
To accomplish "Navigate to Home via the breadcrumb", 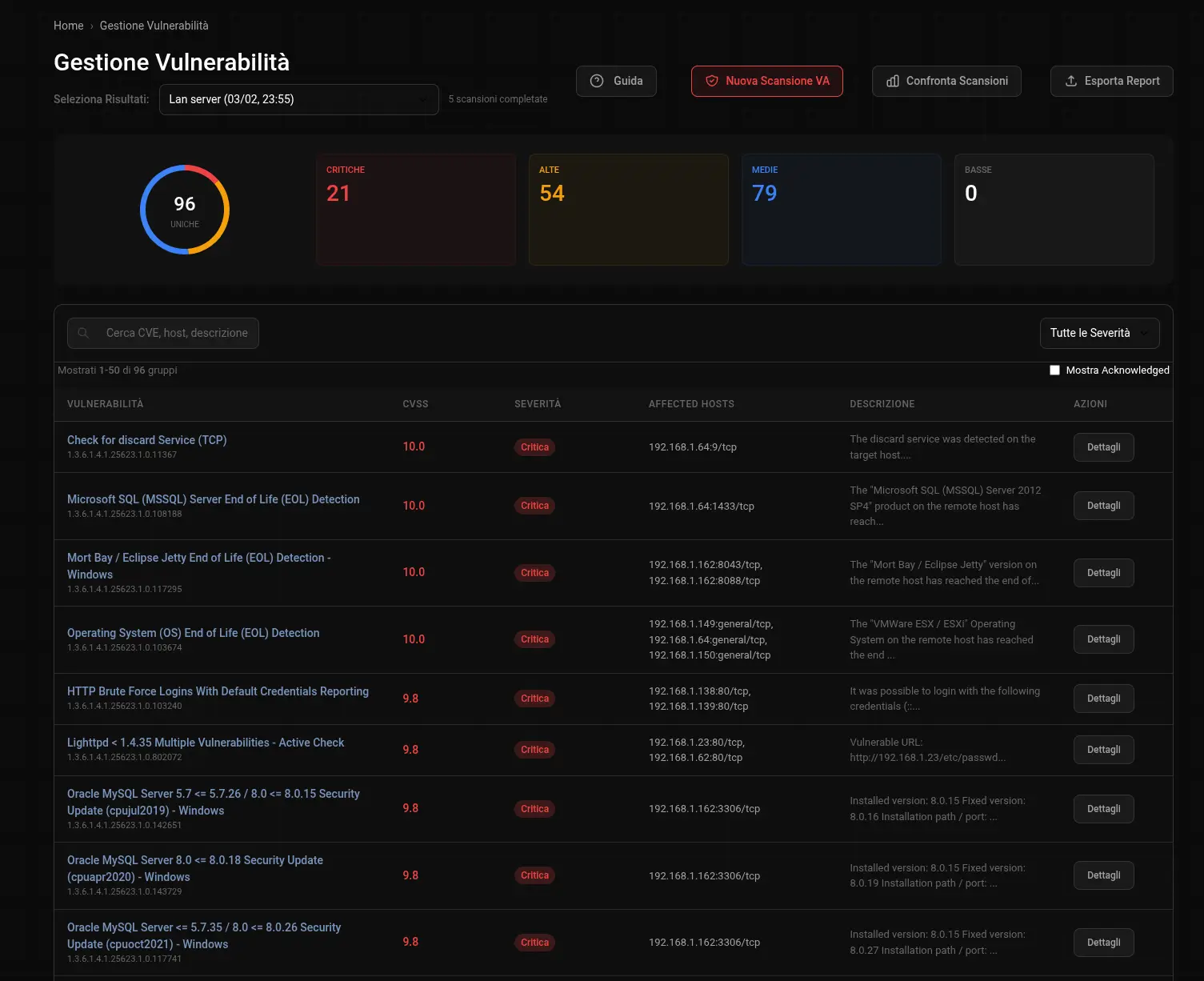I will coord(68,25).
